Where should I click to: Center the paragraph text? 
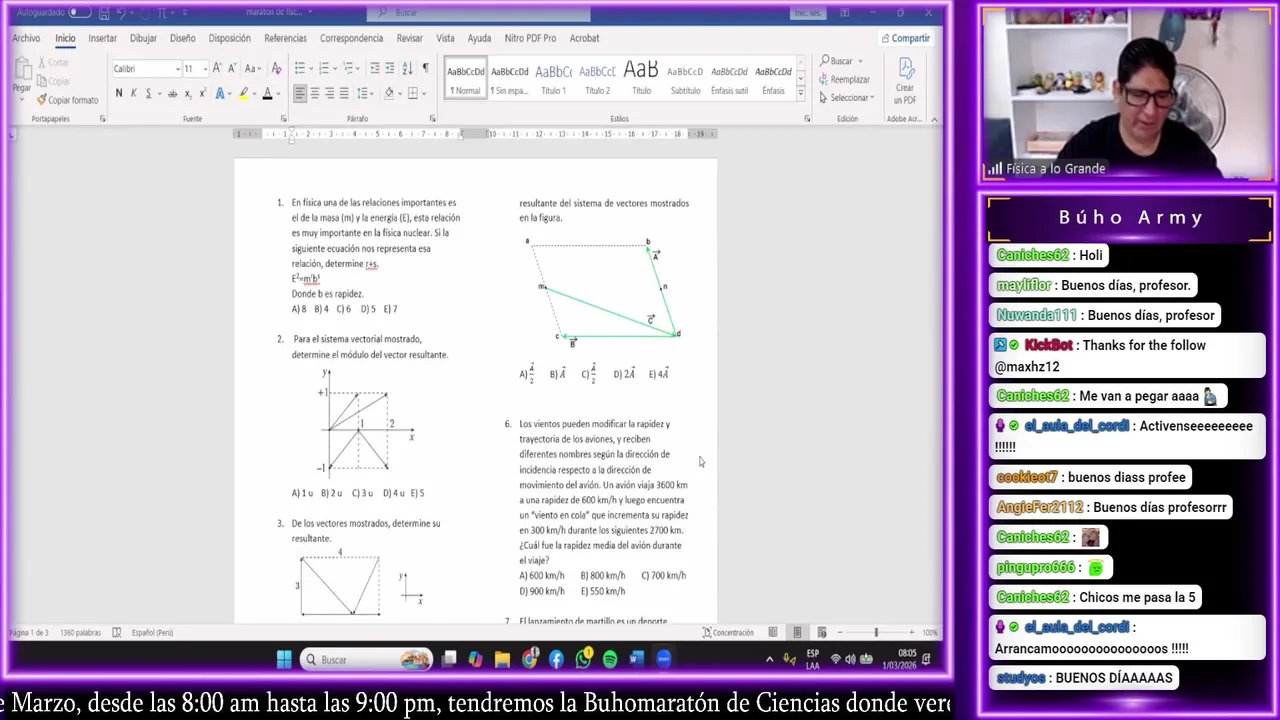[x=315, y=93]
